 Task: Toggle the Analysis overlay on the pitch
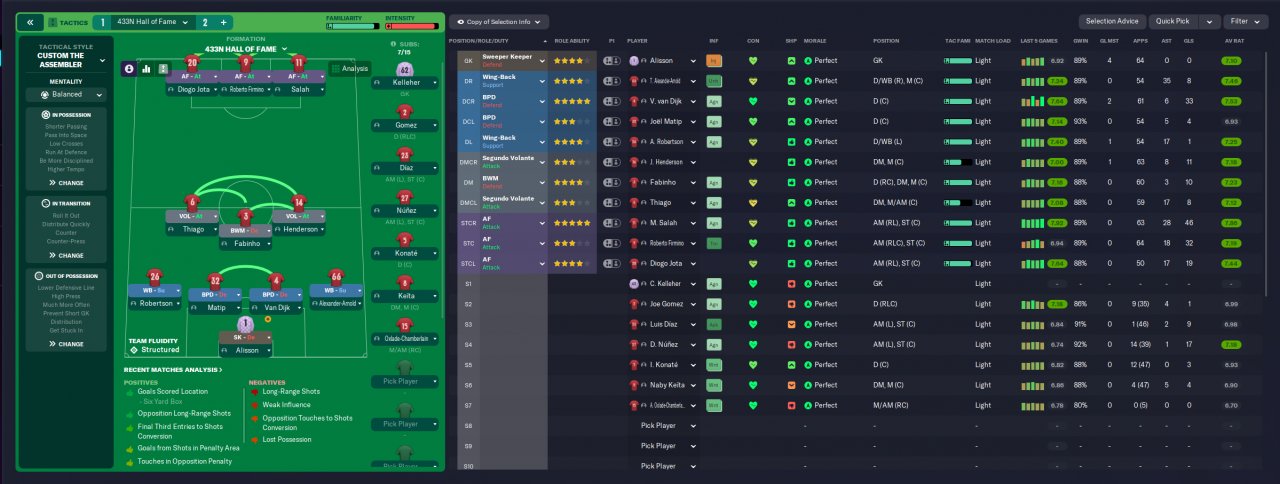click(349, 69)
